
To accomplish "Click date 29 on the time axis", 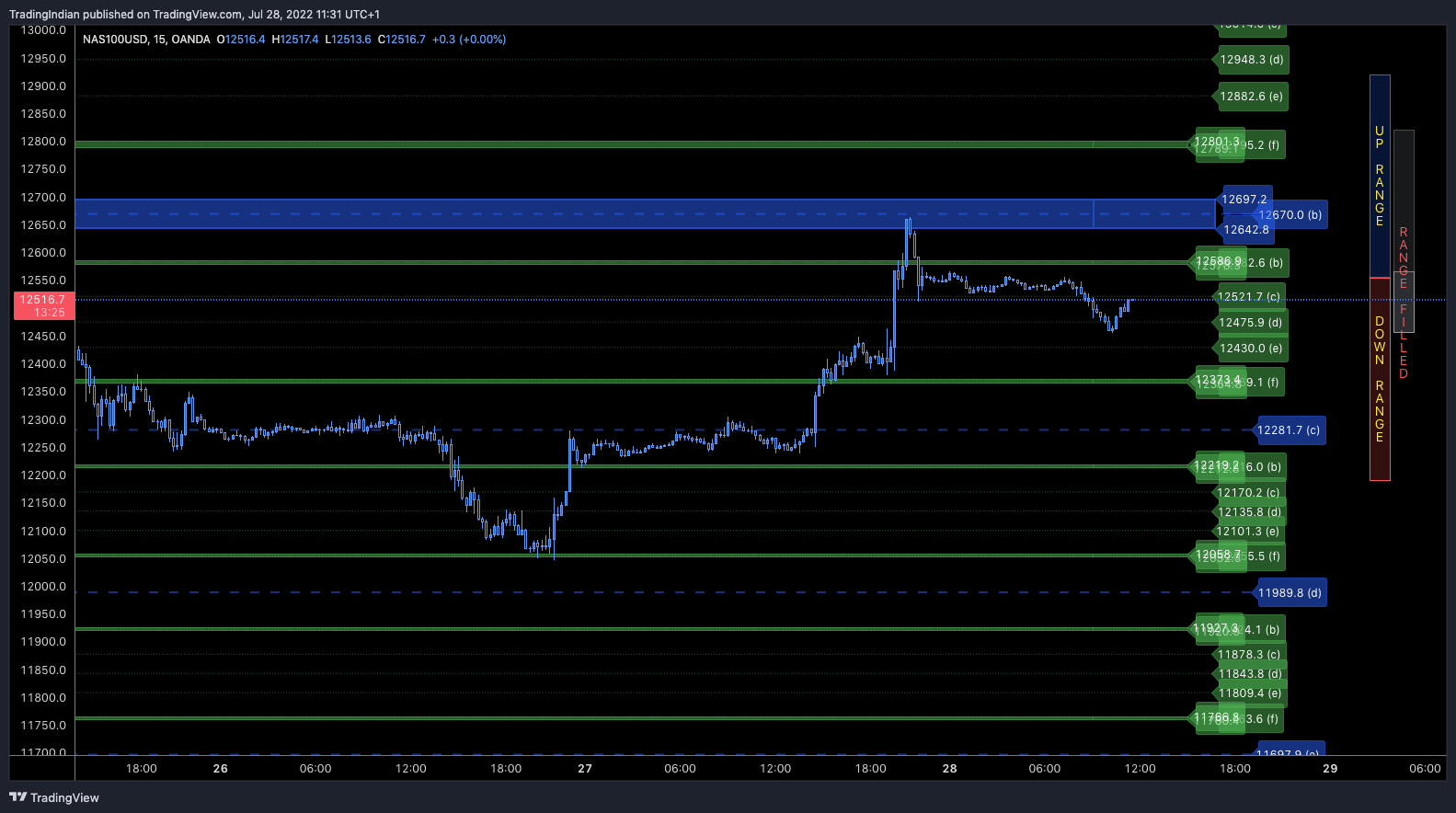I will click(x=1330, y=769).
